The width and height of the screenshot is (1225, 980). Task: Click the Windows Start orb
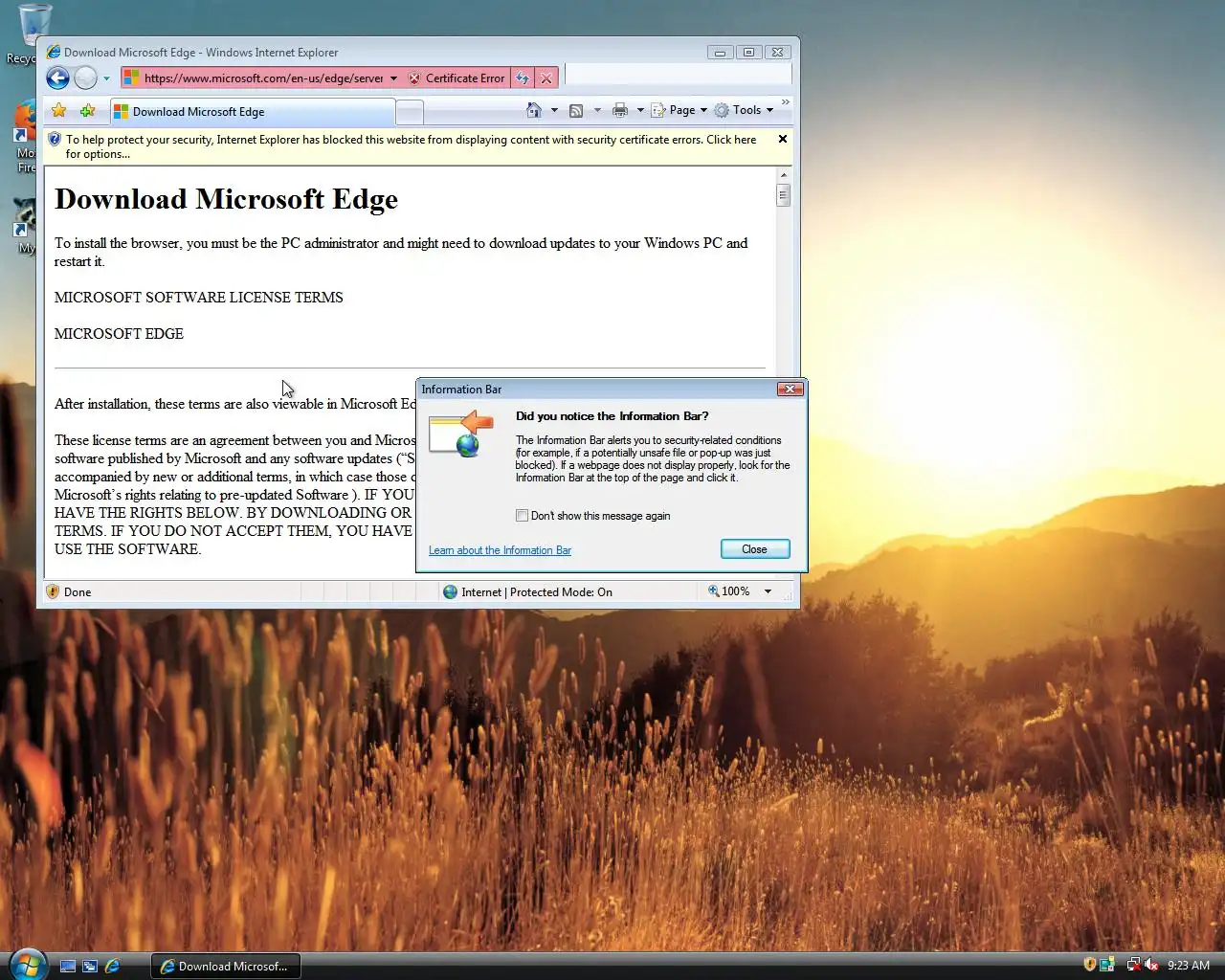(x=27, y=964)
